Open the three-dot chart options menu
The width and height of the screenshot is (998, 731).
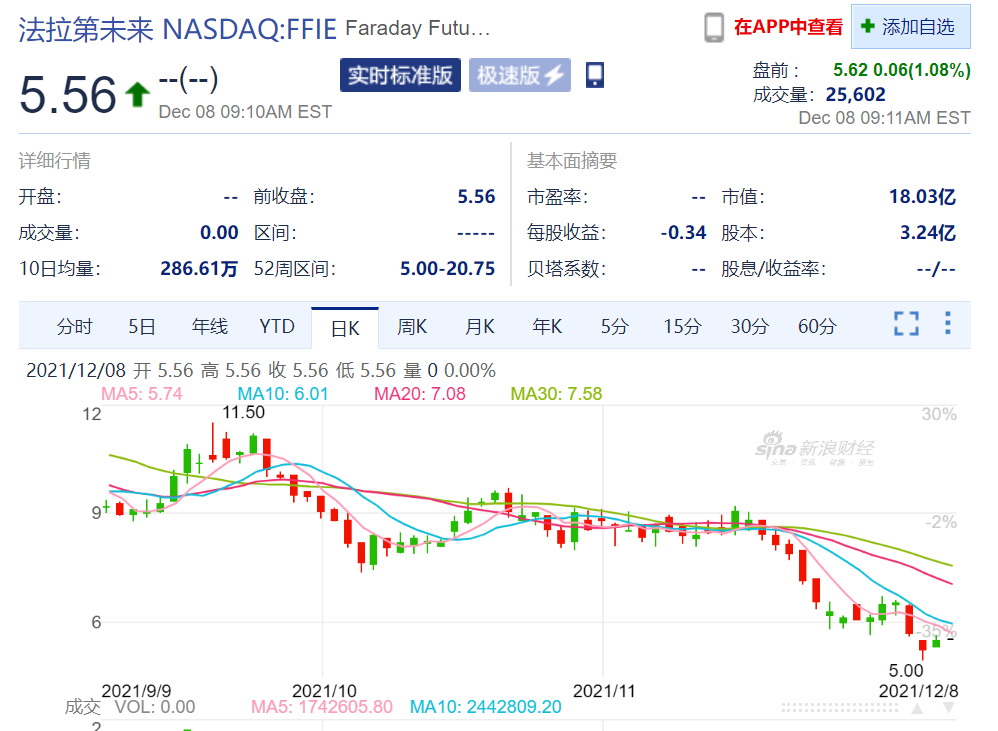(x=948, y=323)
